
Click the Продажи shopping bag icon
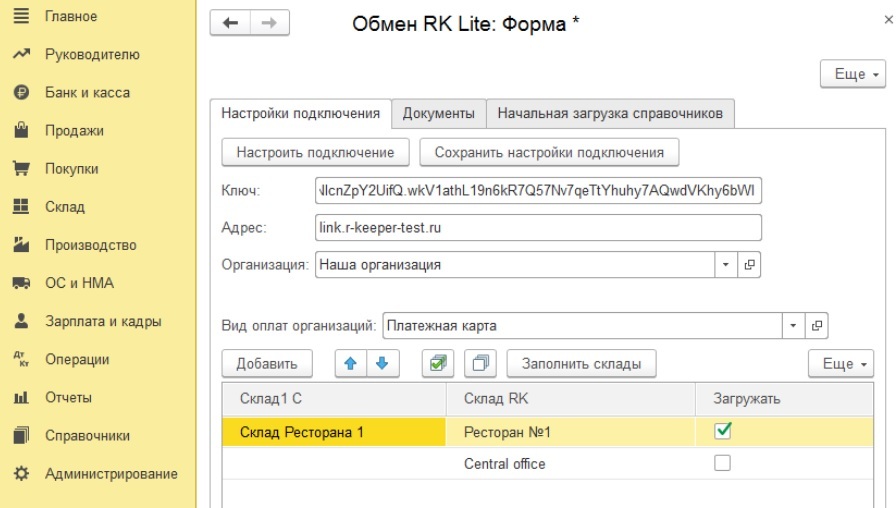[x=21, y=130]
